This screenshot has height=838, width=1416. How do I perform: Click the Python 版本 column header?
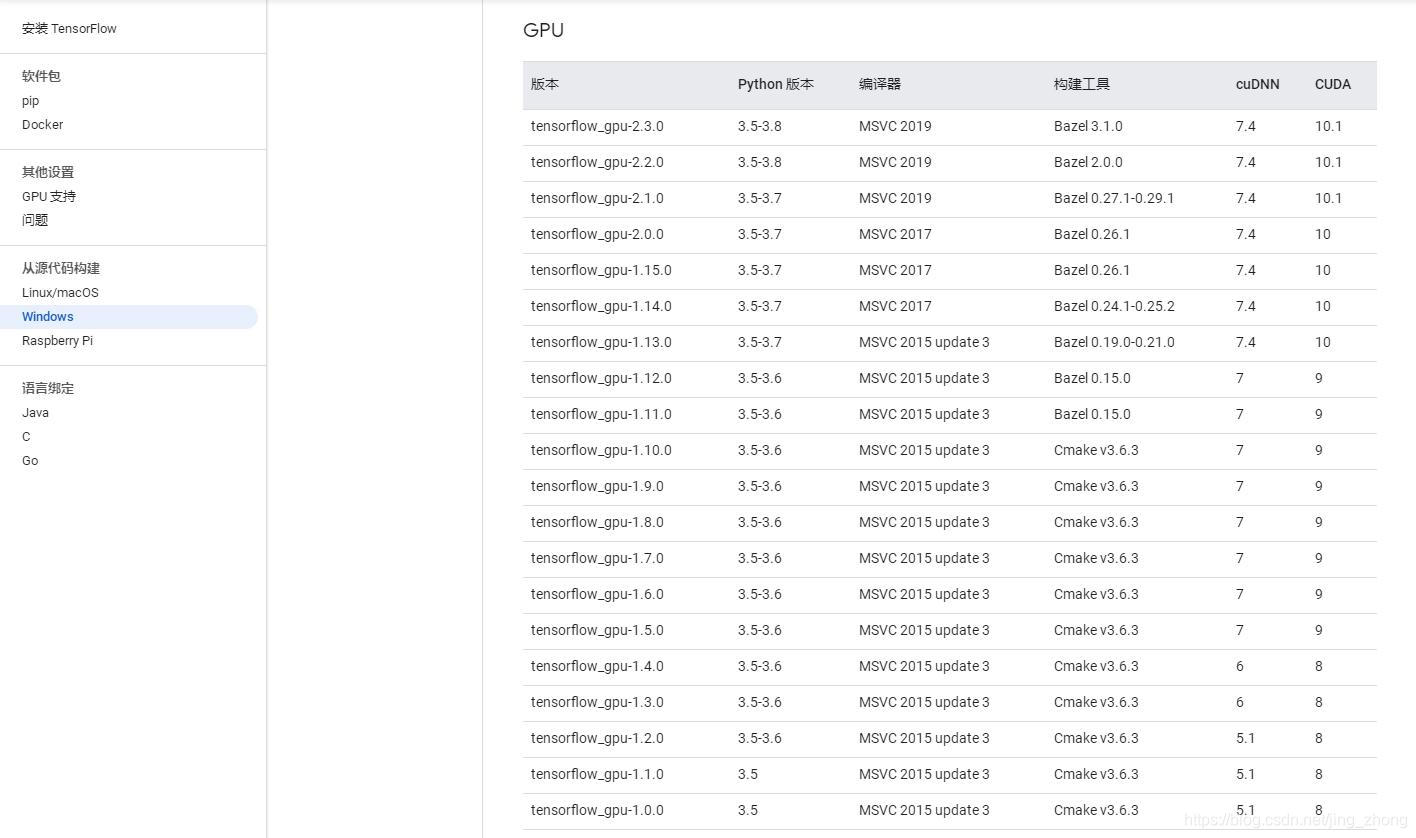(776, 85)
